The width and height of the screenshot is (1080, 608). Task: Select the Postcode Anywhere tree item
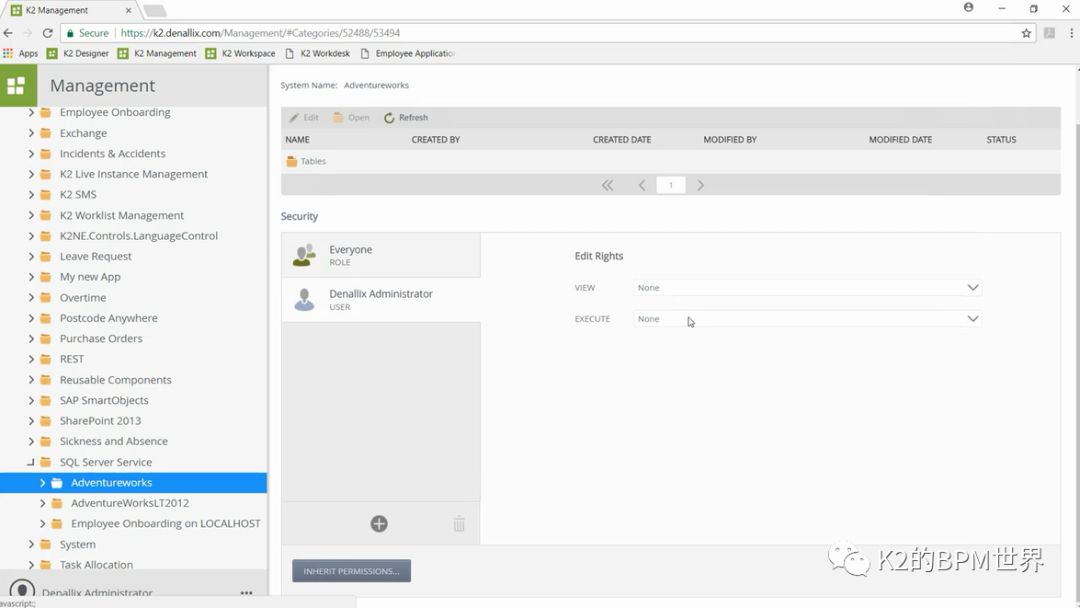click(x=109, y=318)
